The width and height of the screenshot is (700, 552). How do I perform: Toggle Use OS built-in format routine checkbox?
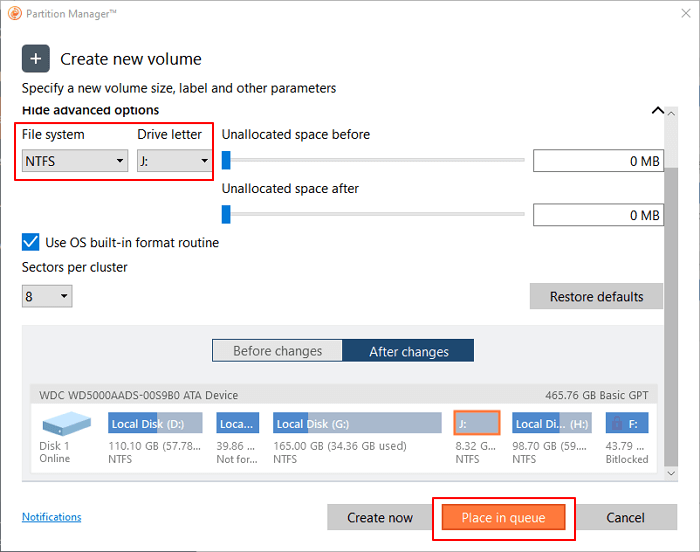31,242
